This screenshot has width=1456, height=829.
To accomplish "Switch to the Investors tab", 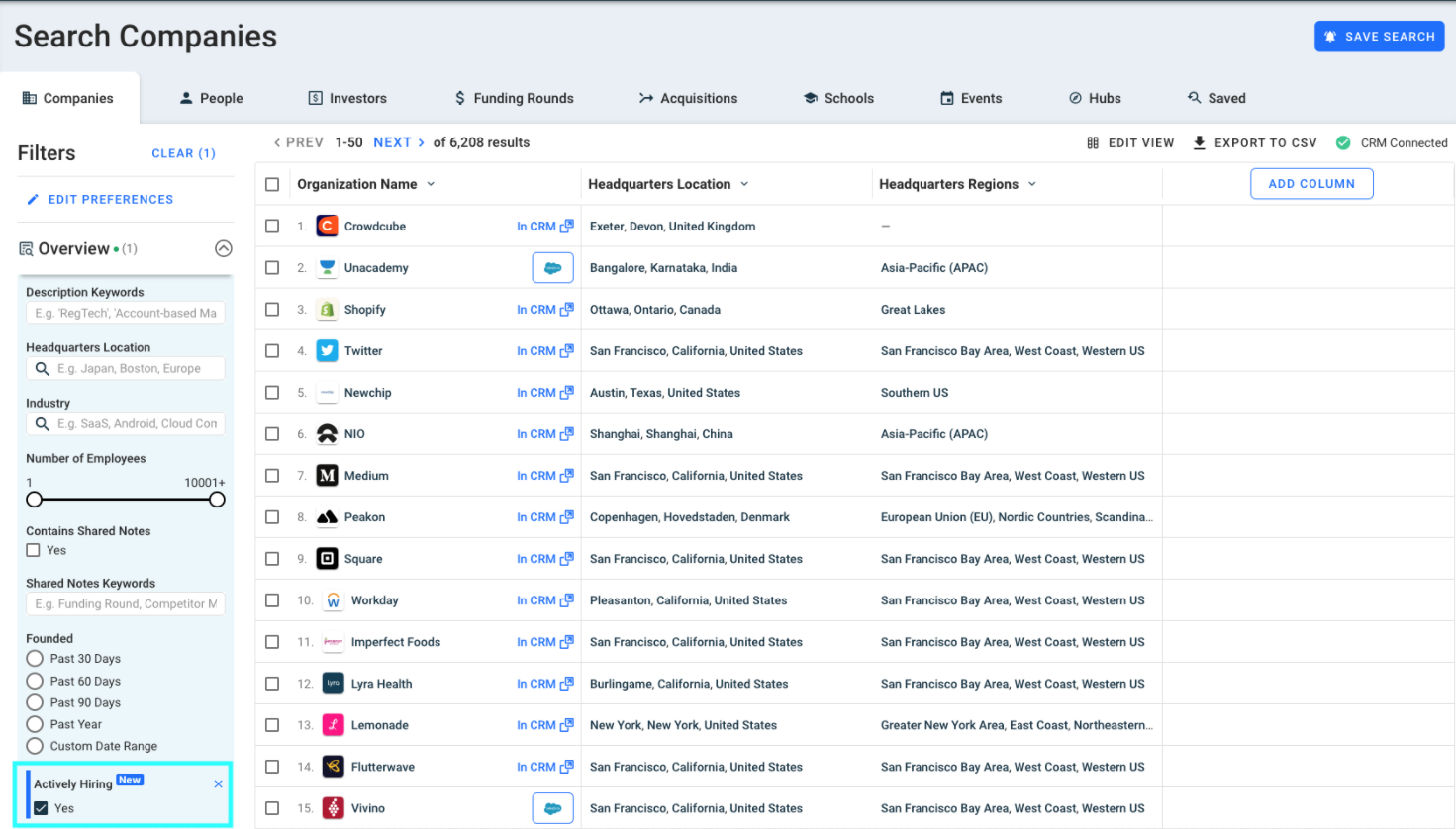I will (347, 97).
